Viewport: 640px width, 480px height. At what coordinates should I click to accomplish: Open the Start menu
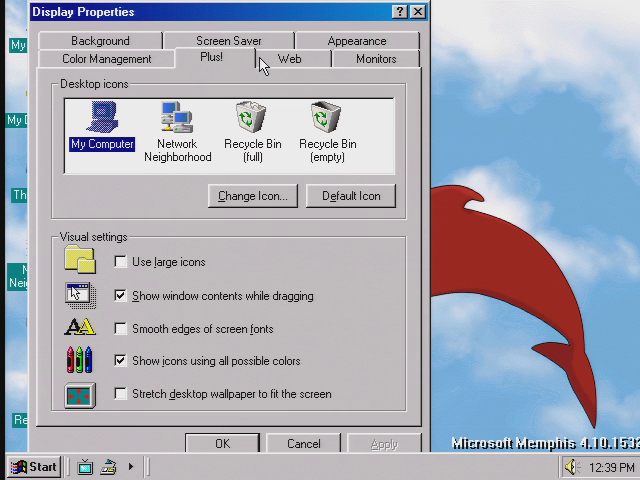34,467
